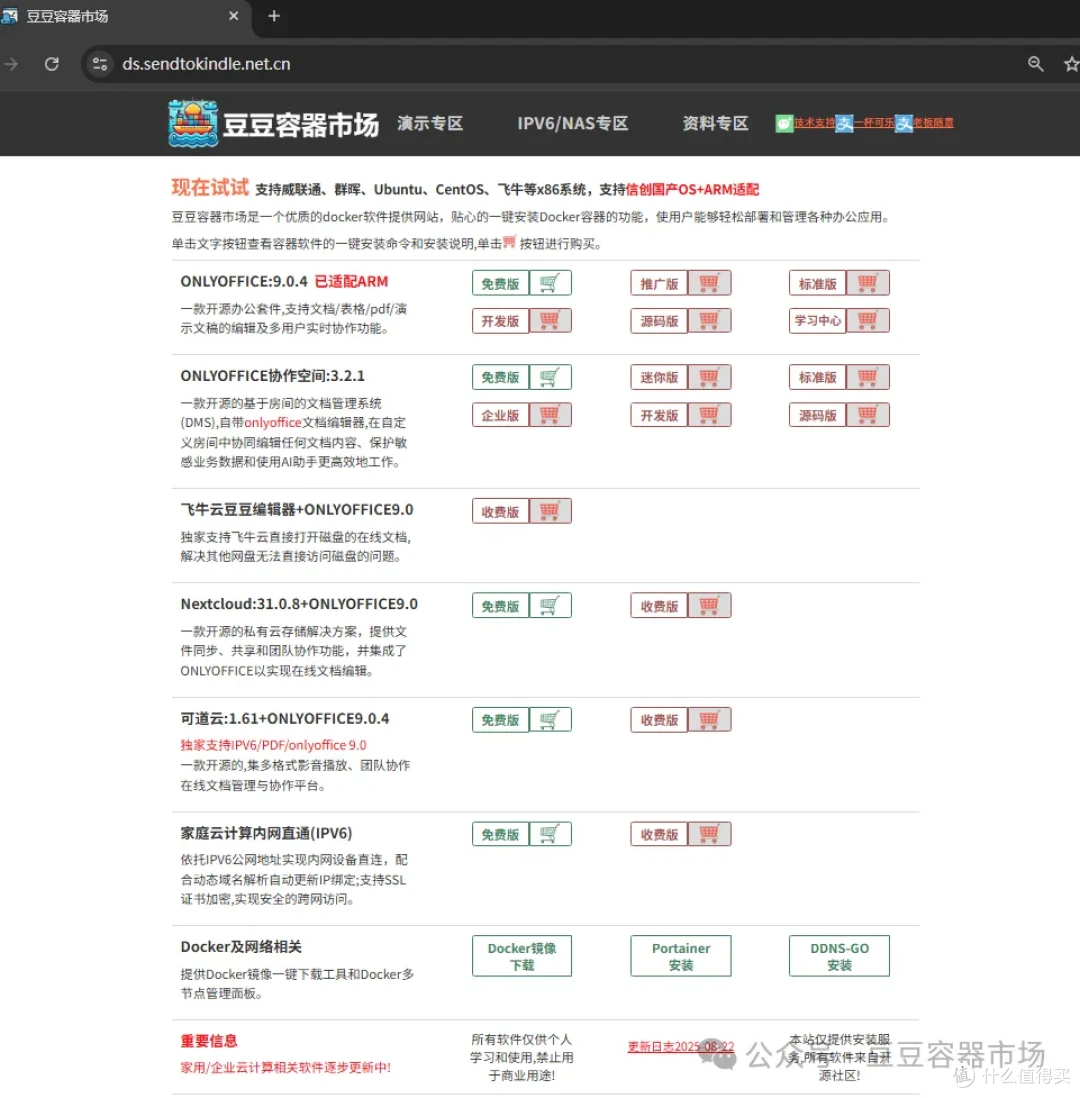This screenshot has height=1098, width=1080.
Task: Bookmark this page with the star icon
Action: pyautogui.click(x=1071, y=64)
